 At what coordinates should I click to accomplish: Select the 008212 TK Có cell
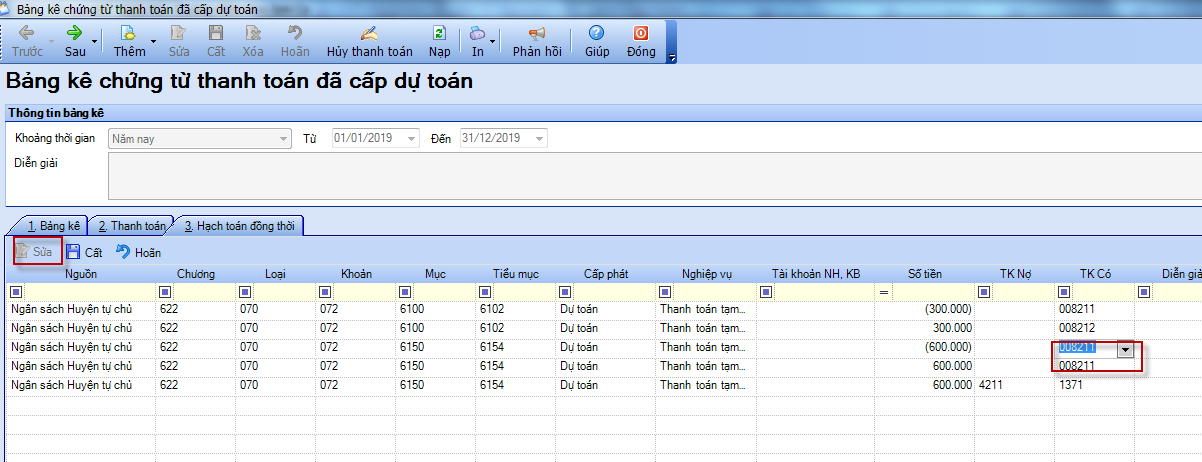point(1095,328)
